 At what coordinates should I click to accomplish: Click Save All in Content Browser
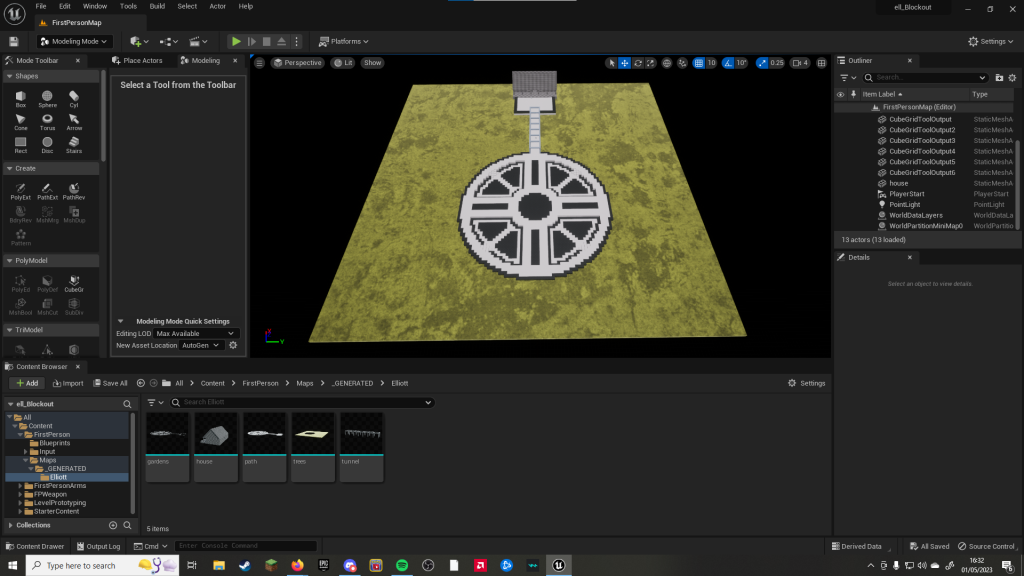pyautogui.click(x=110, y=383)
